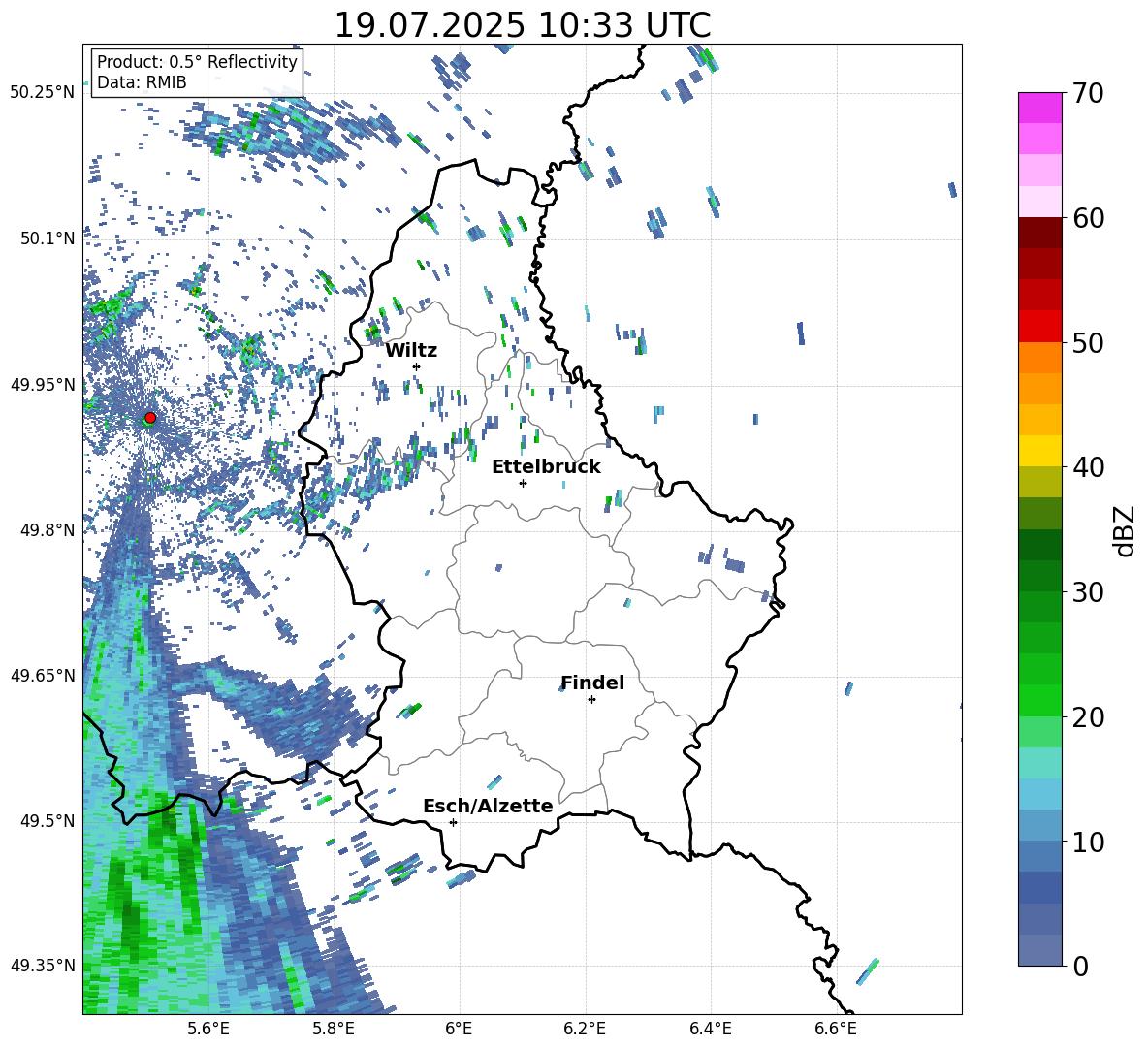Click the dBZ colorbar axis label
This screenshot has height=1048, width=1148.
[1126, 530]
